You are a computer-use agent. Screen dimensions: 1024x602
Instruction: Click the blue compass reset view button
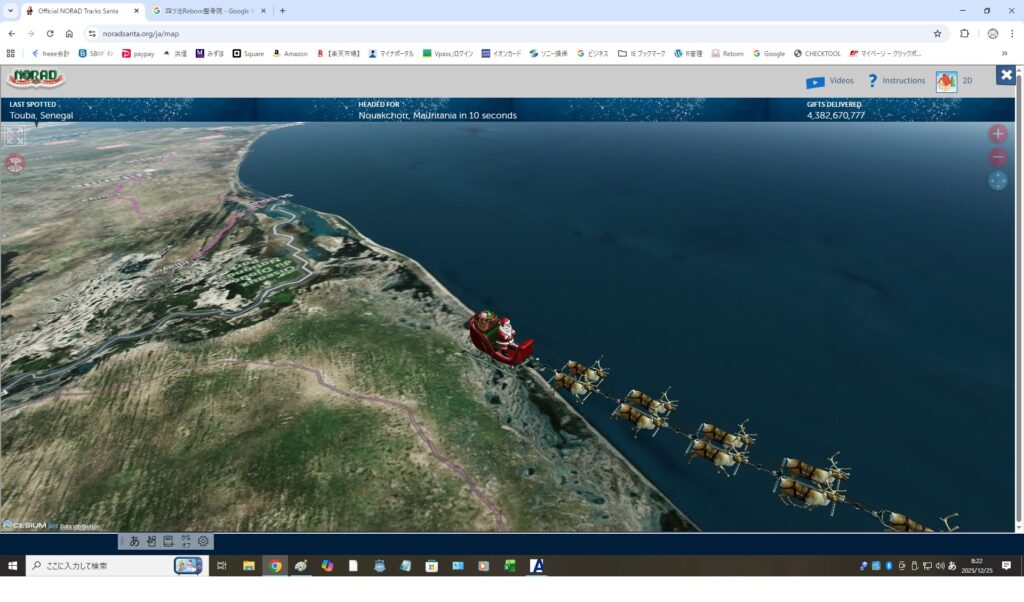pos(997,180)
